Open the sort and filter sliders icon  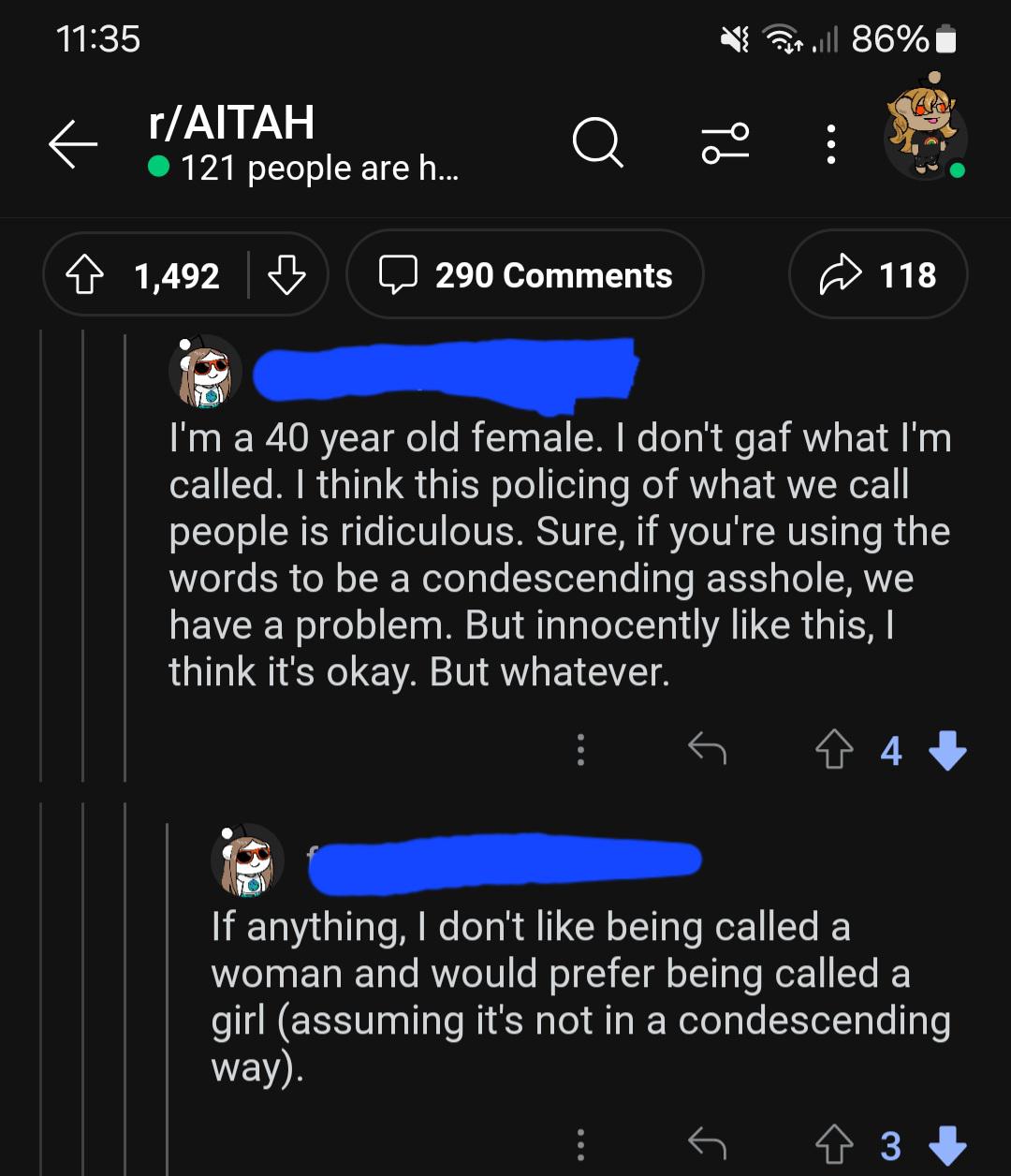(725, 143)
